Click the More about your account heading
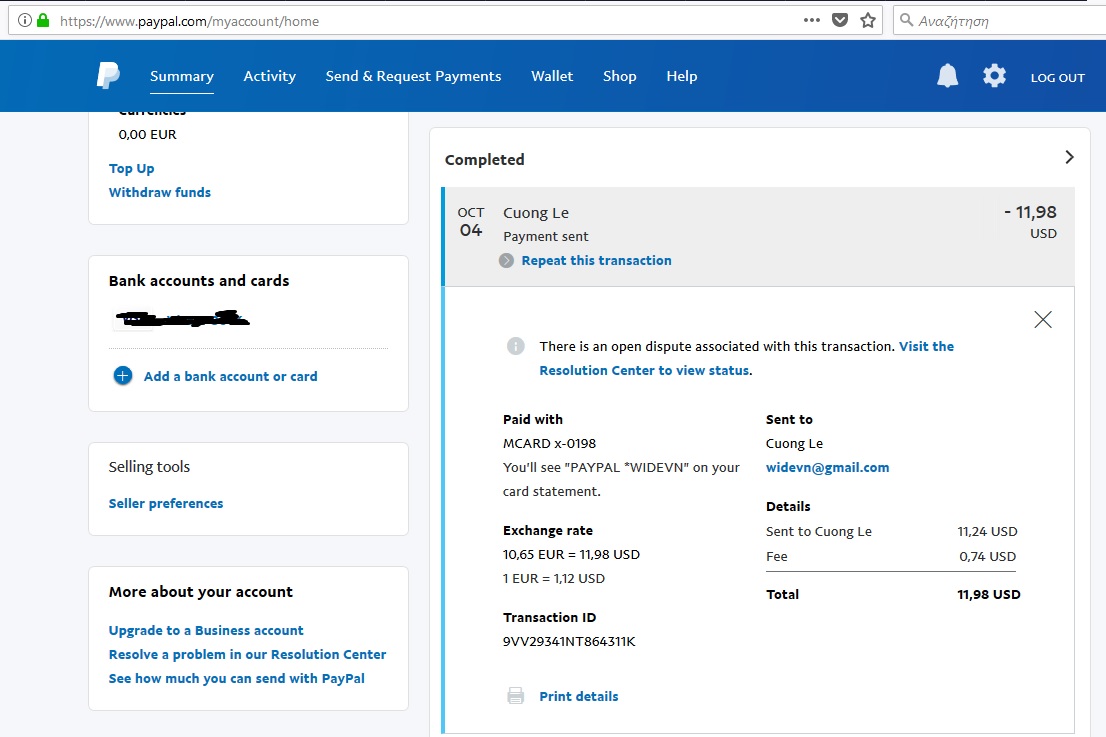The width and height of the screenshot is (1106, 737). pos(201,592)
